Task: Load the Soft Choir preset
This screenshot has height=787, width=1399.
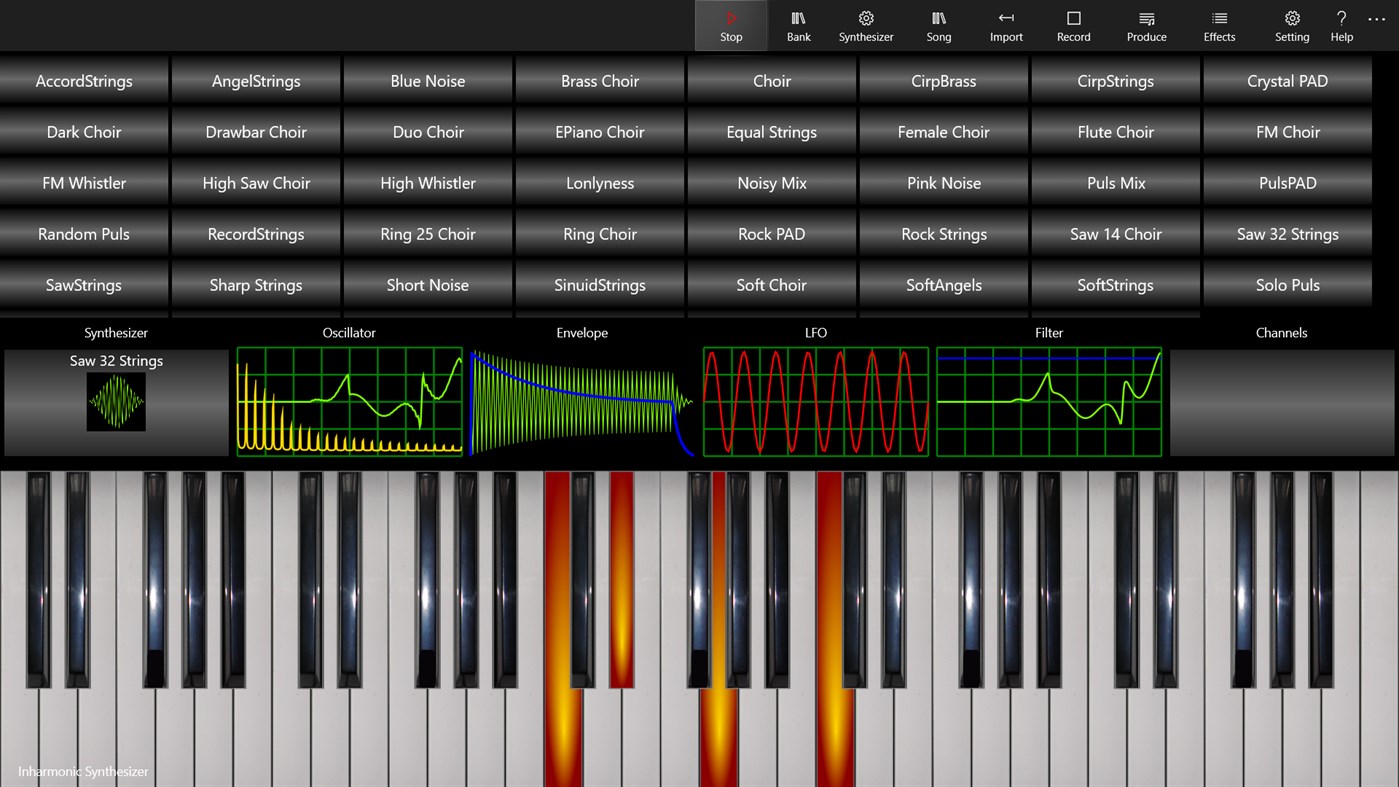Action: (x=771, y=284)
